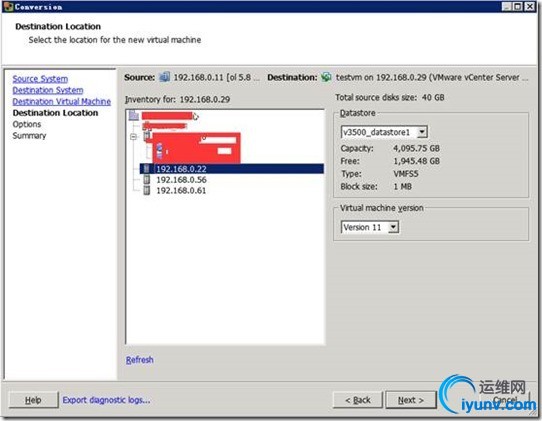Click the Conversion window title icon
This screenshot has height=421, width=542.
(8, 7)
